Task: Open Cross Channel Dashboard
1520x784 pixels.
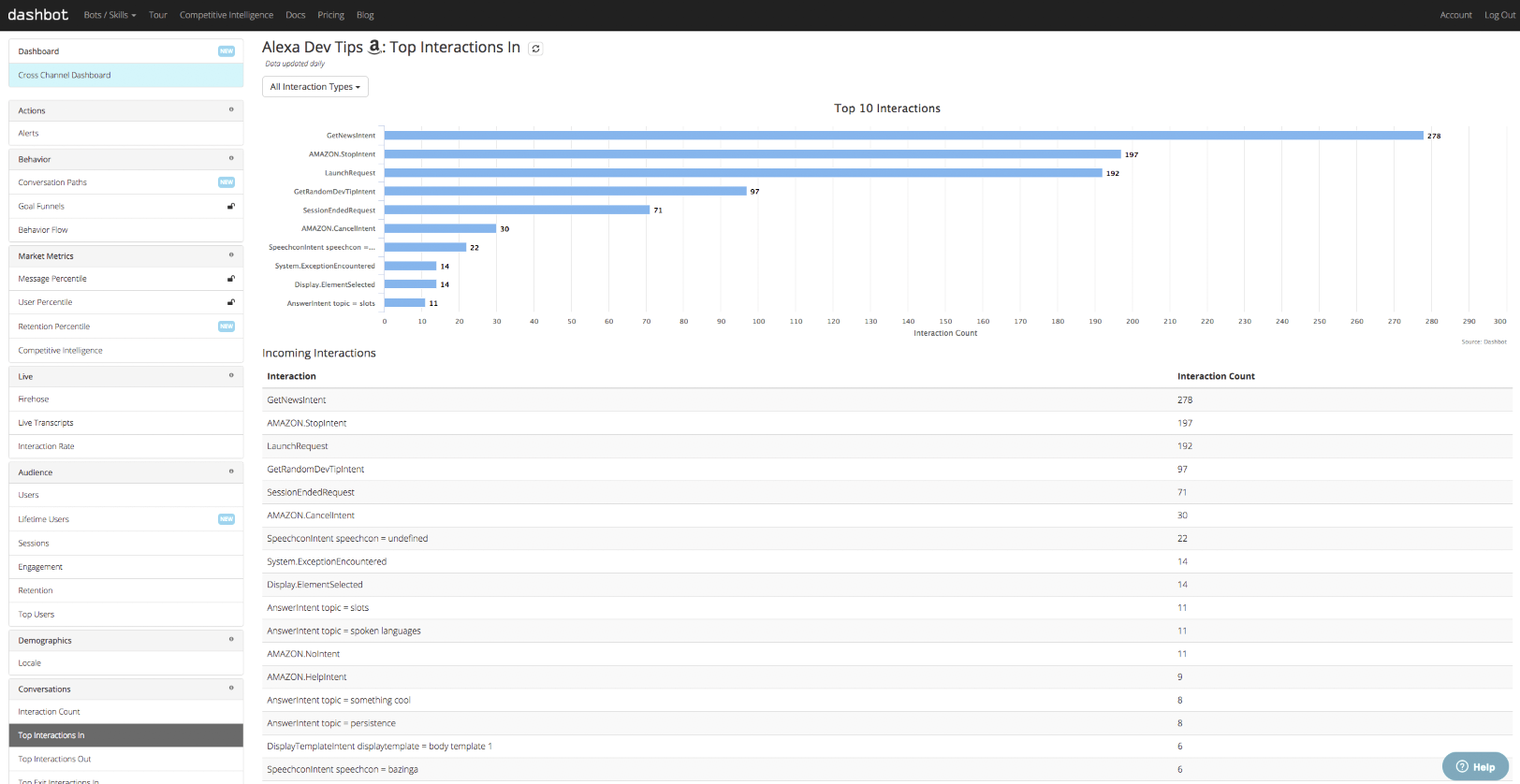Action: click(x=125, y=76)
